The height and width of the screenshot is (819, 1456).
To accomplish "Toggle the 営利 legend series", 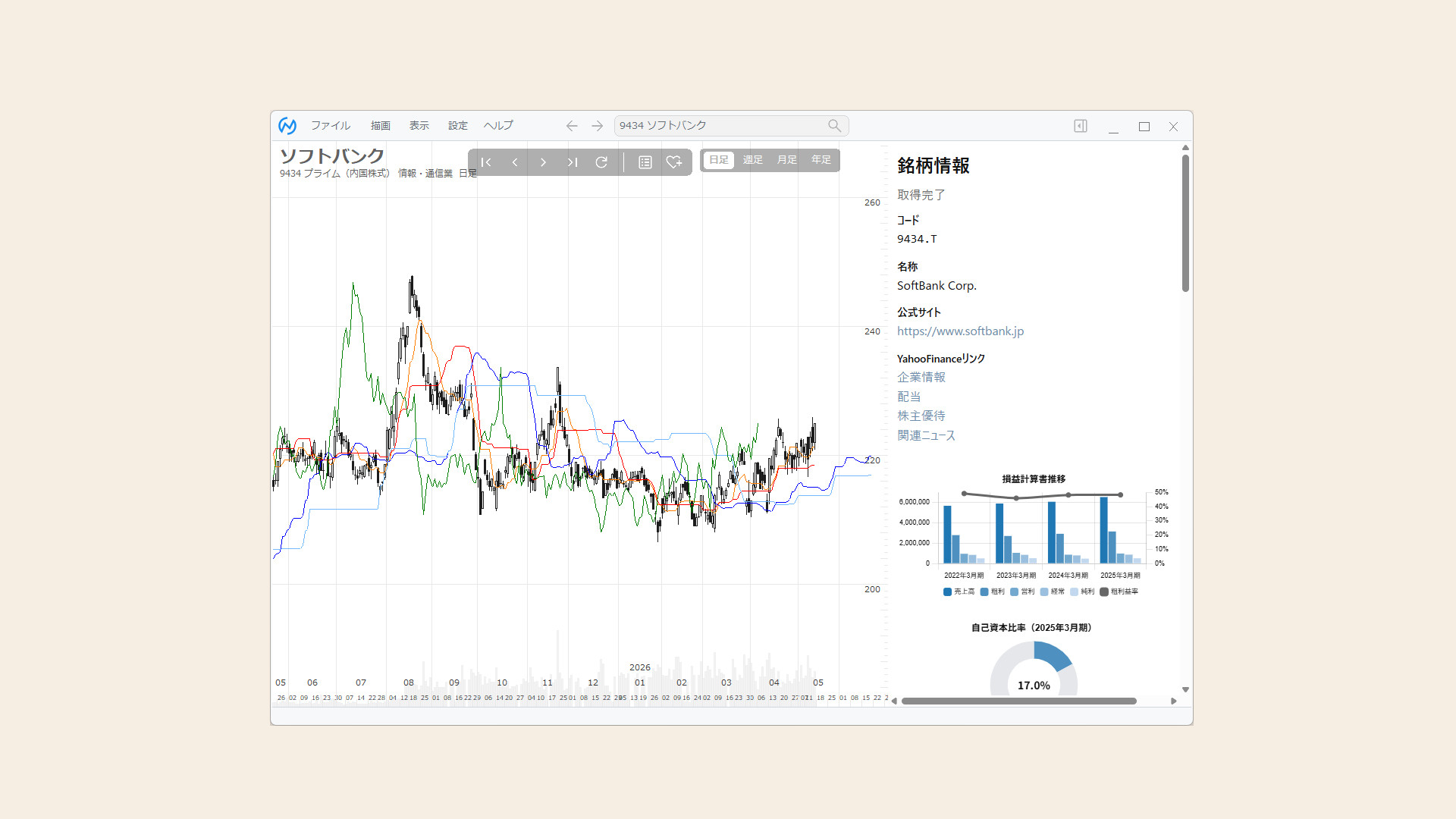I will pyautogui.click(x=1022, y=591).
